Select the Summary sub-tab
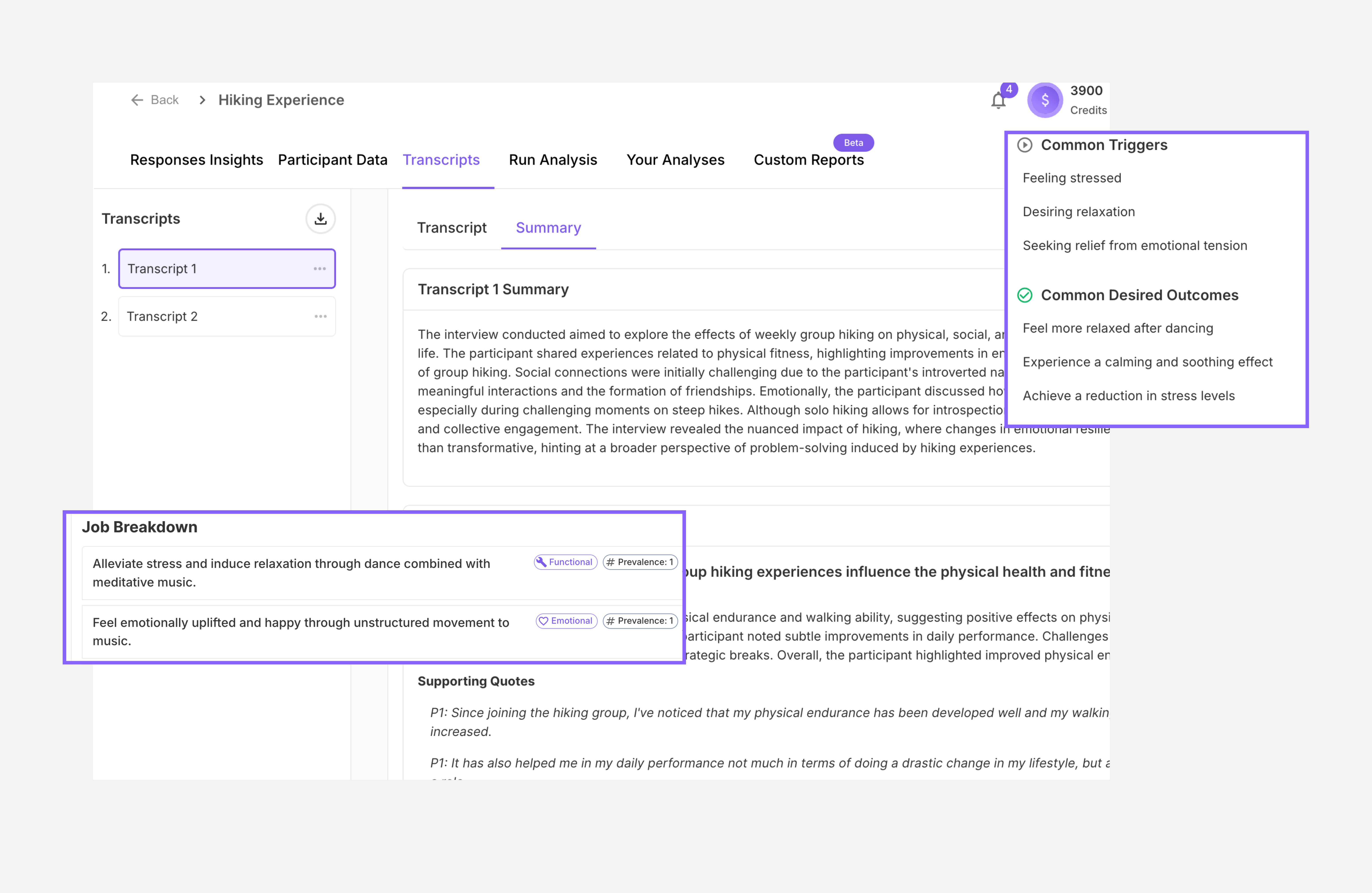Screen dimensions: 1372x893 [x=548, y=228]
